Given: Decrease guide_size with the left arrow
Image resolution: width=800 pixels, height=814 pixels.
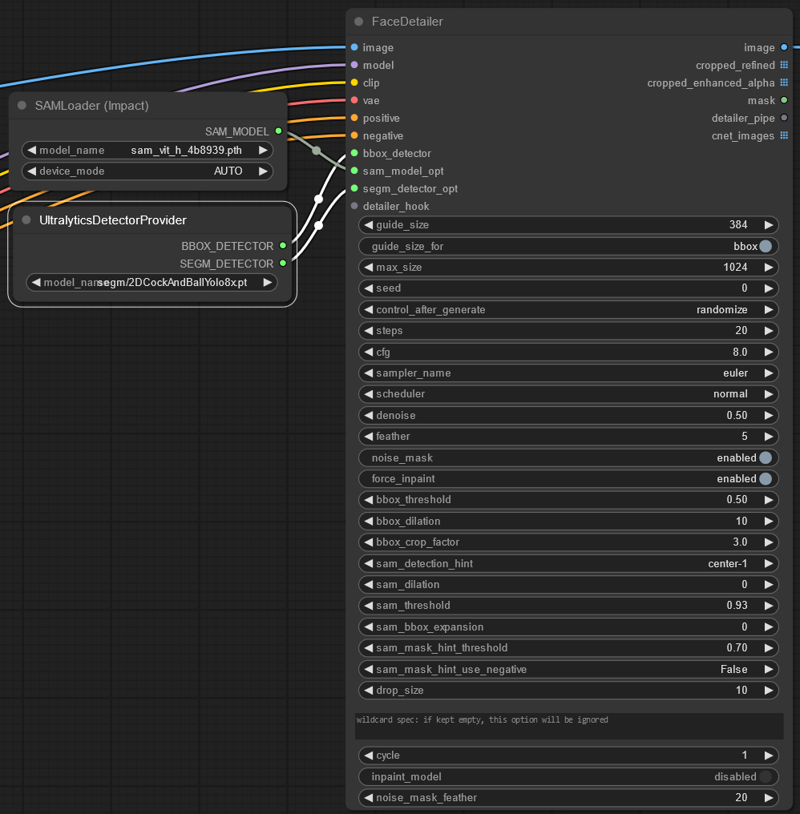Looking at the screenshot, I should pyautogui.click(x=369, y=225).
